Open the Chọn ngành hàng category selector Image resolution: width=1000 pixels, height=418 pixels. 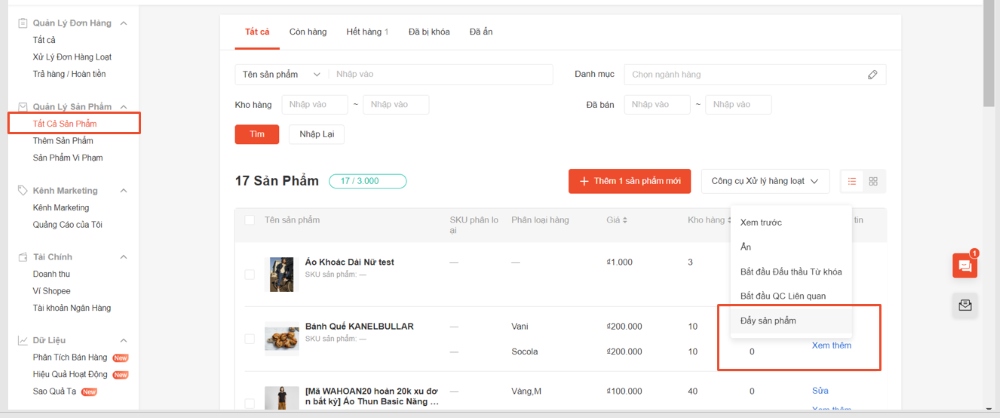tap(755, 75)
